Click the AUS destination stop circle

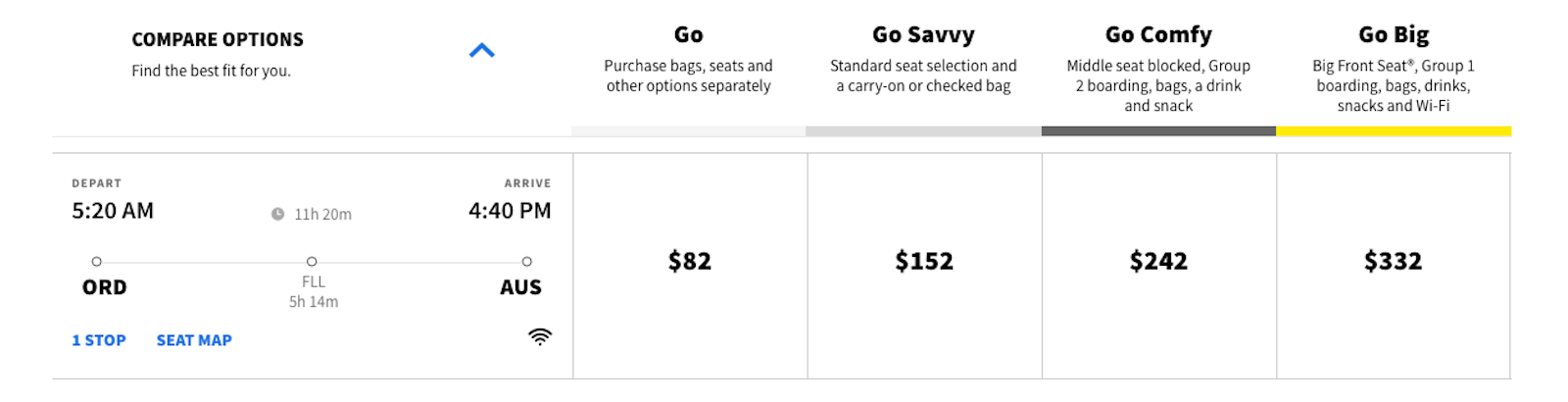pyautogui.click(x=527, y=262)
